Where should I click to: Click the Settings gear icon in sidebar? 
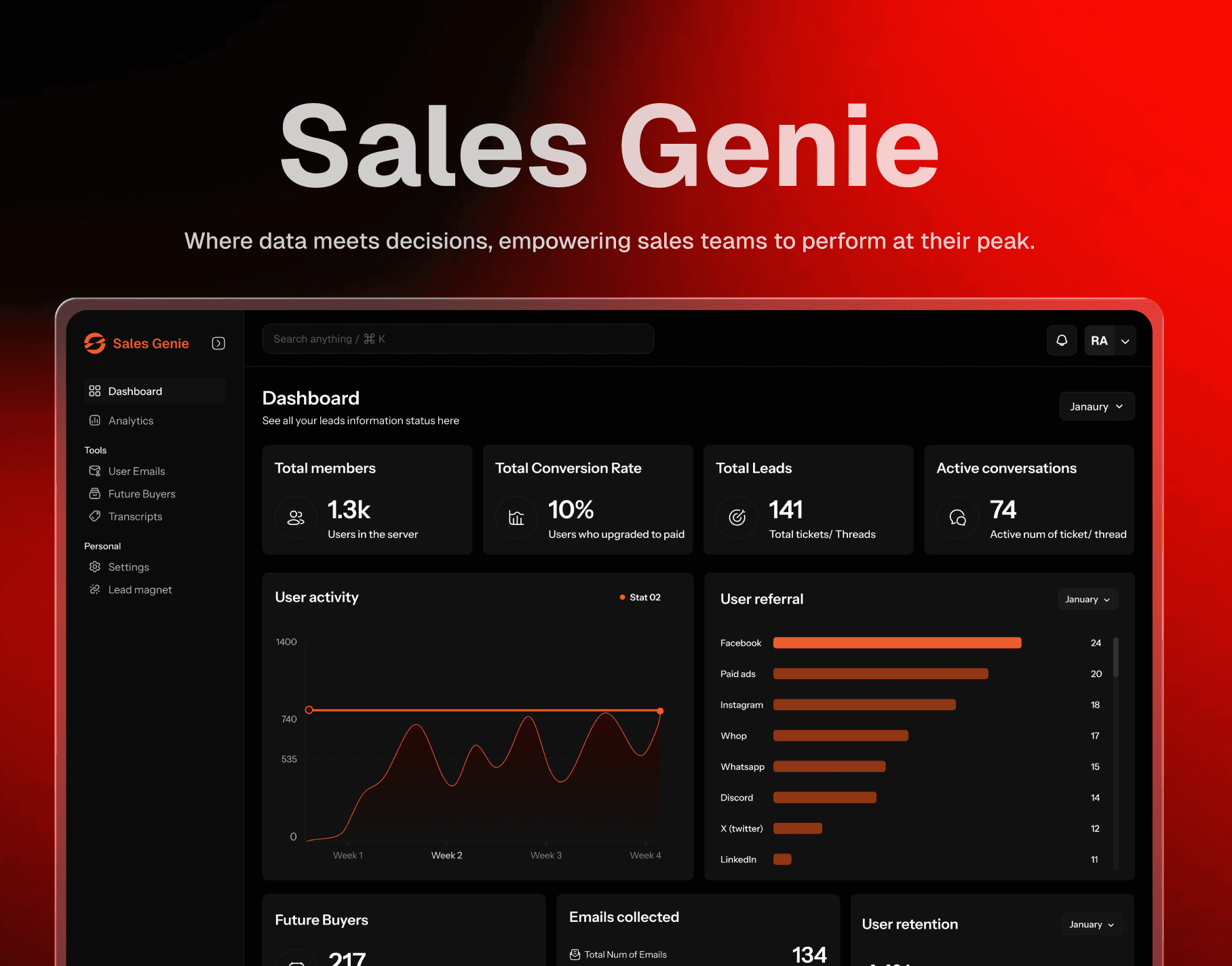tap(95, 567)
